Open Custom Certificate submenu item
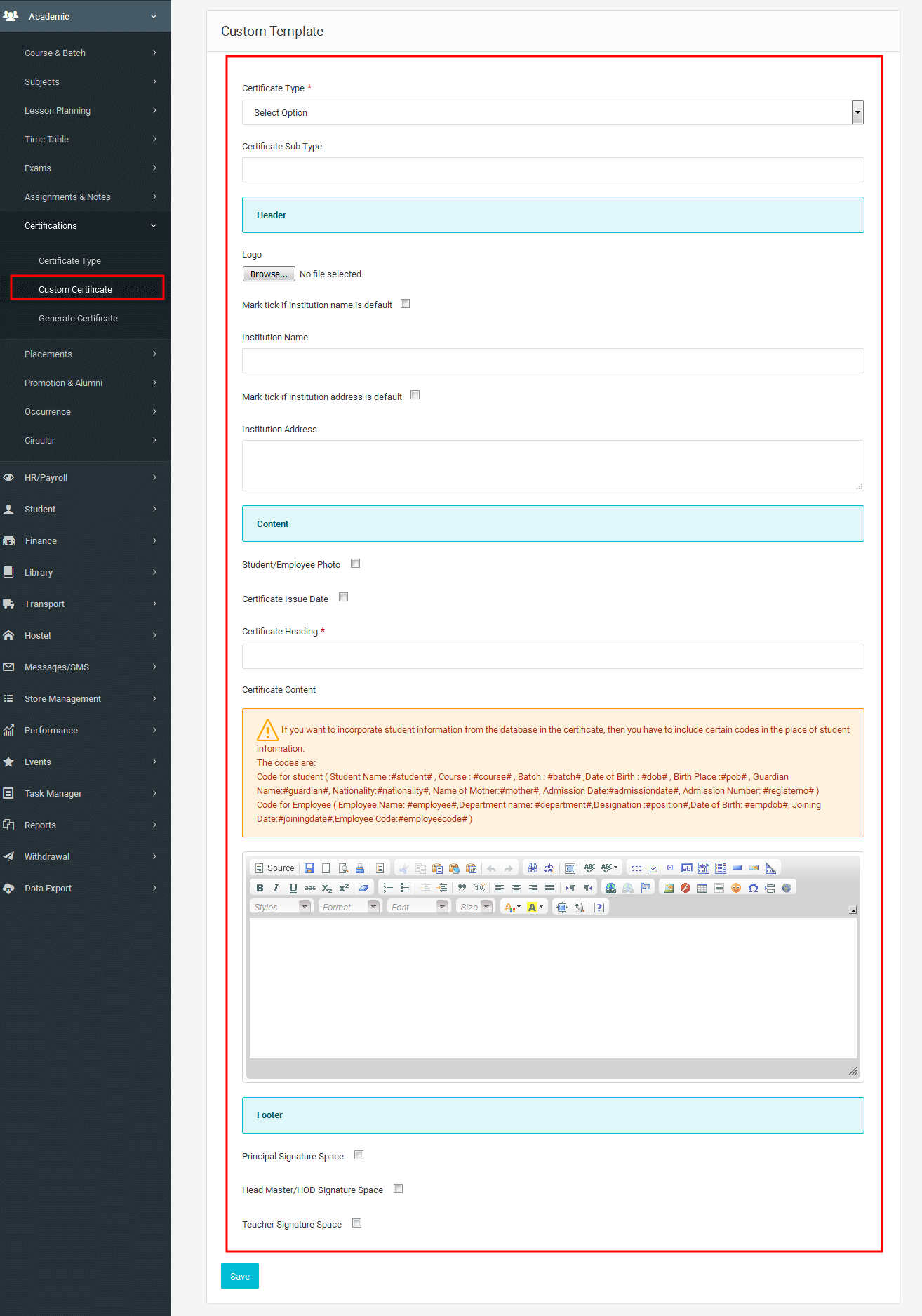 coord(75,289)
